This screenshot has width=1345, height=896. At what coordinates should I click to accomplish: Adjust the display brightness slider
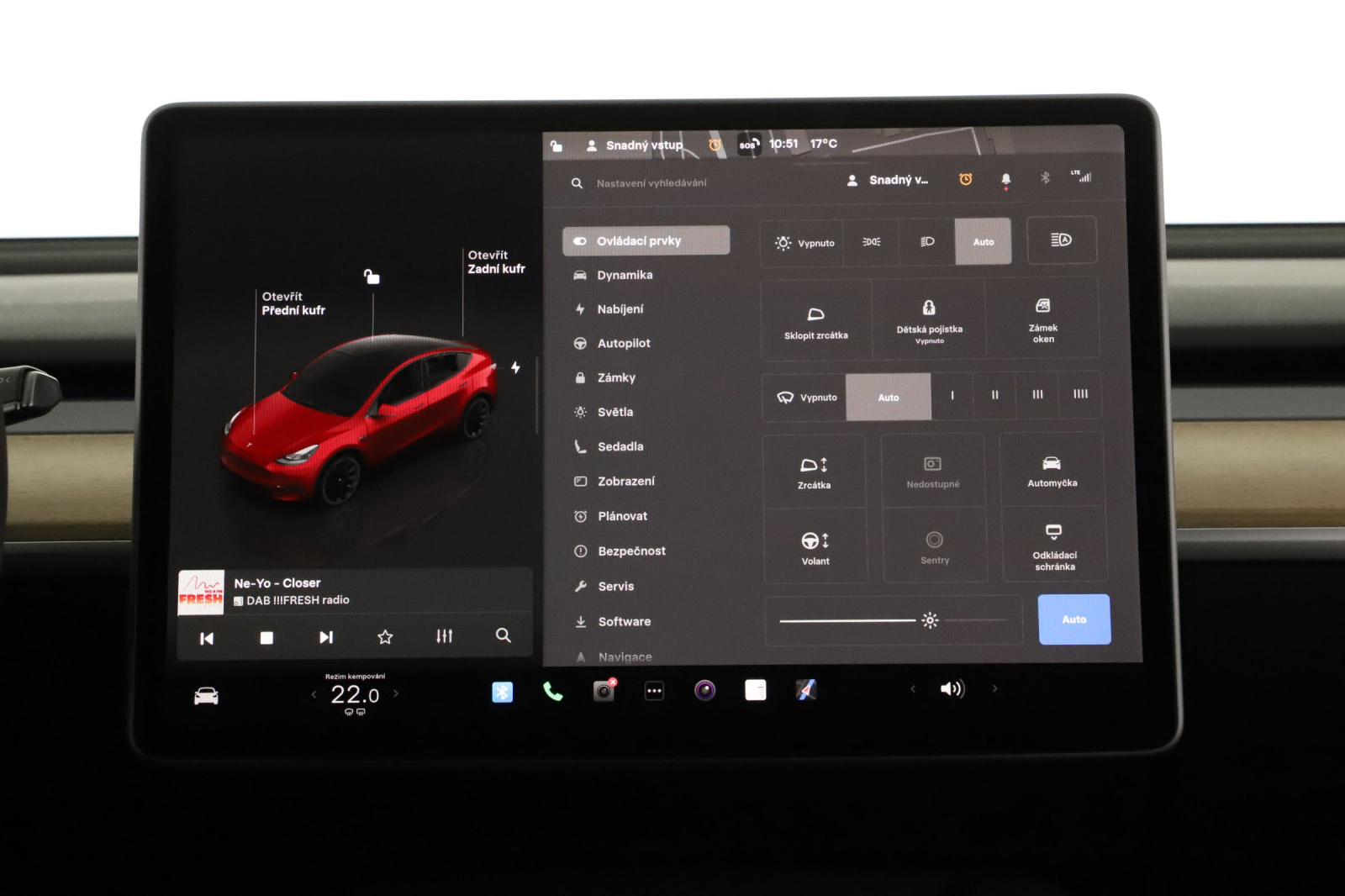[893, 620]
